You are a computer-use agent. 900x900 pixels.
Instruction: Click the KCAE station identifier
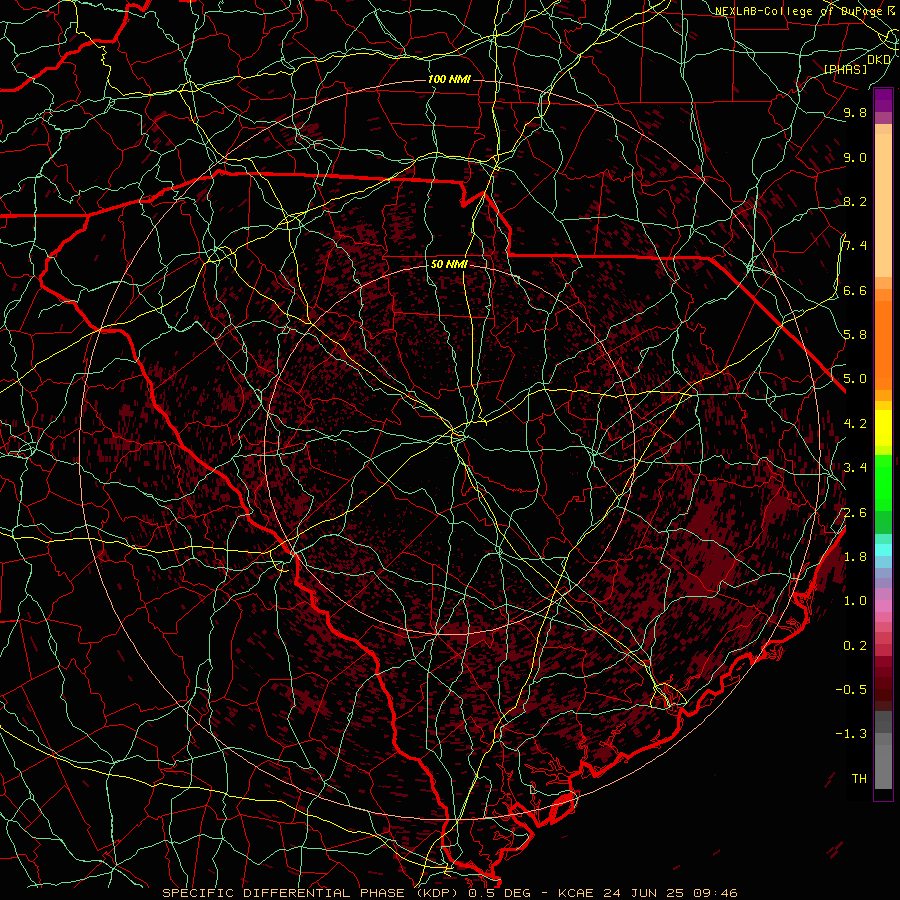(577, 893)
